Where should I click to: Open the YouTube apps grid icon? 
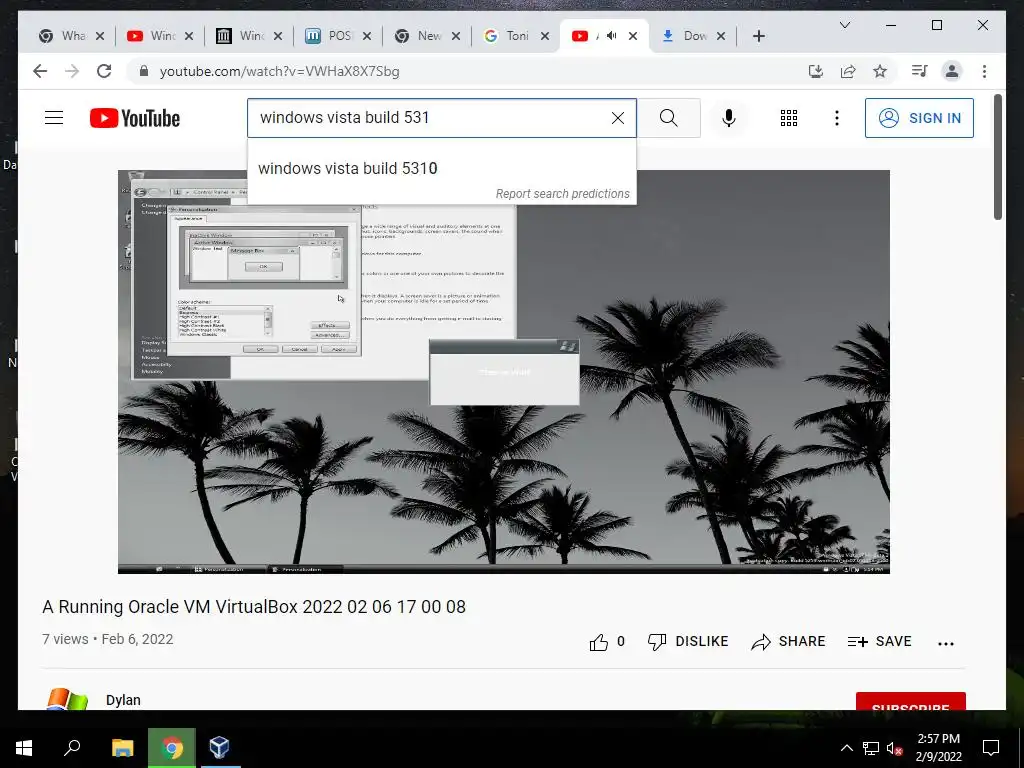(789, 118)
